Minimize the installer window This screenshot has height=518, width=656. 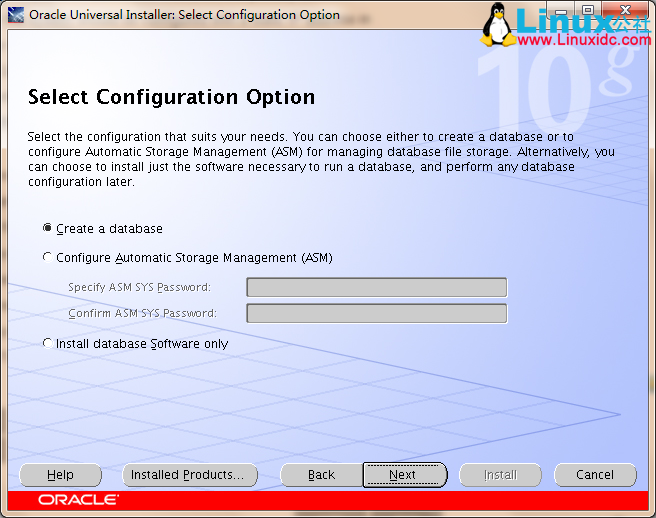(561, 10)
